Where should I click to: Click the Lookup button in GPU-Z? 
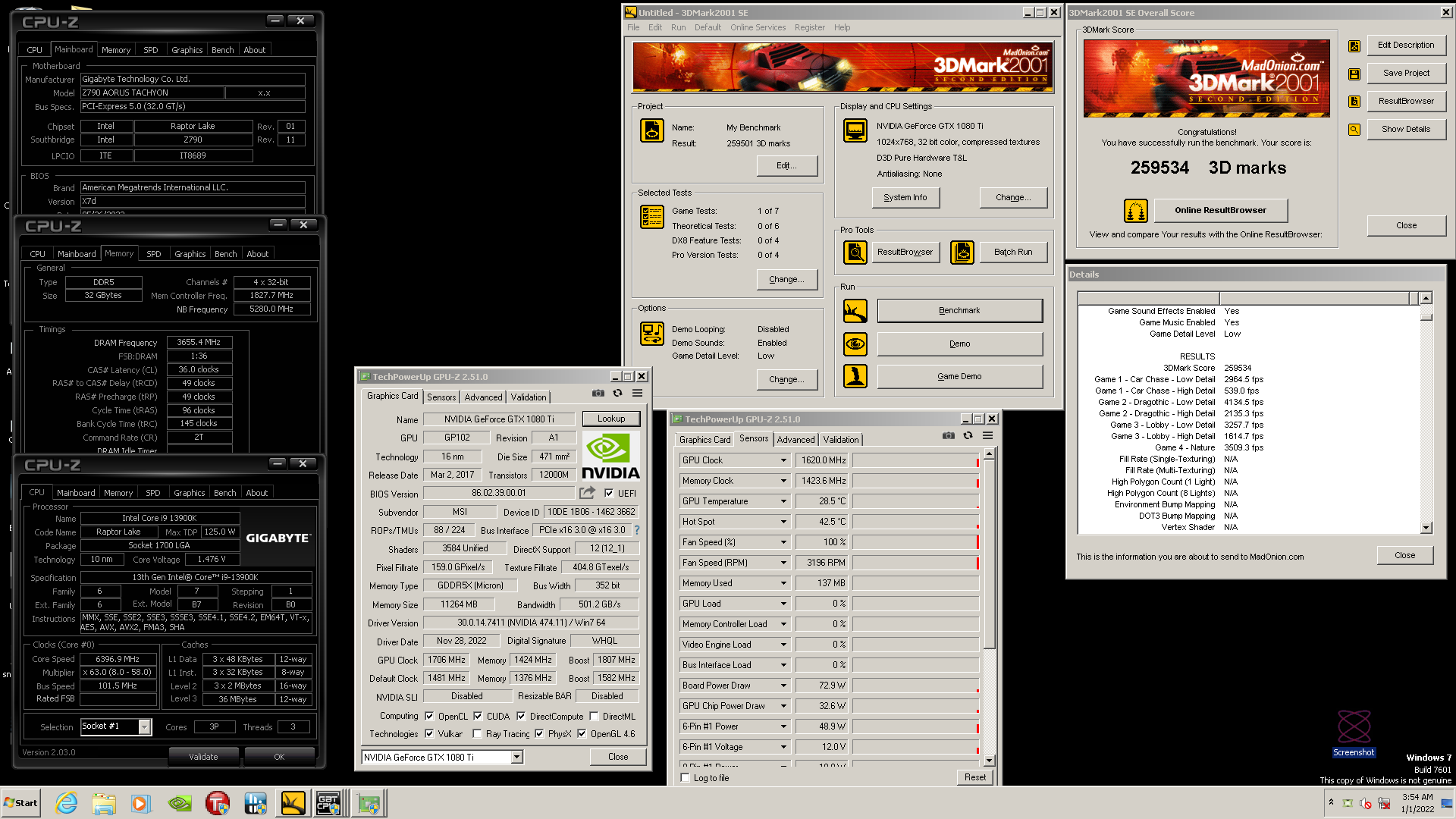pyautogui.click(x=611, y=419)
